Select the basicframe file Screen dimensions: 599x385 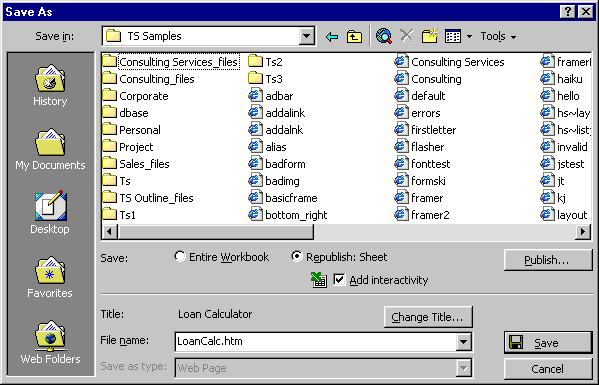tap(283, 198)
